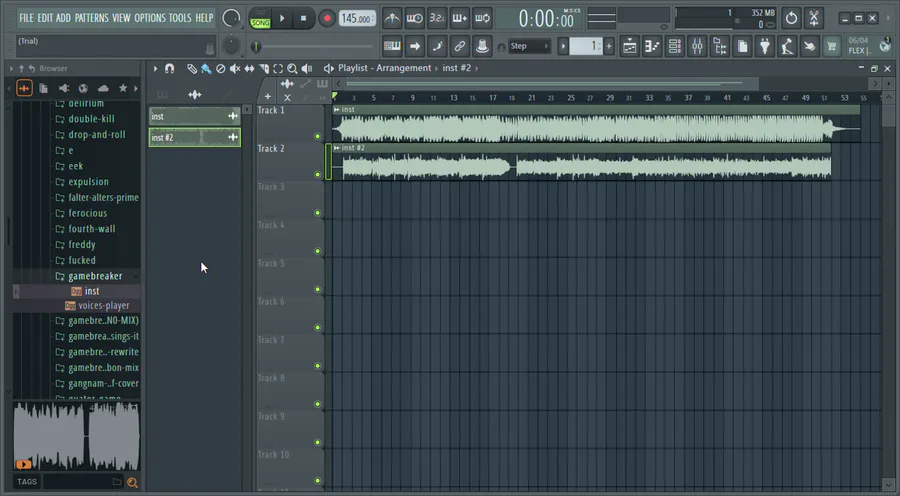
Task: Click the tempo field showing 145.000
Action: click(355, 18)
